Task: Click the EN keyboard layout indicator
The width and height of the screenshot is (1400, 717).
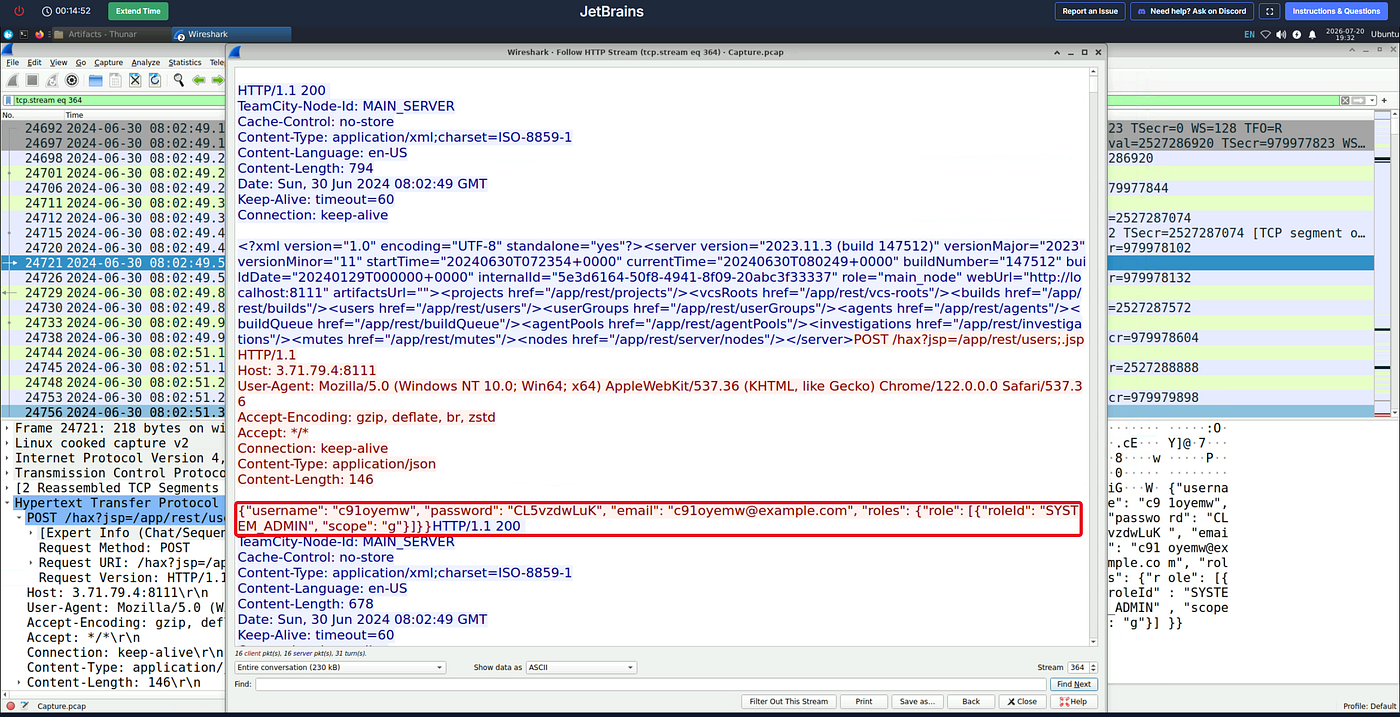Action: pyautogui.click(x=1249, y=34)
